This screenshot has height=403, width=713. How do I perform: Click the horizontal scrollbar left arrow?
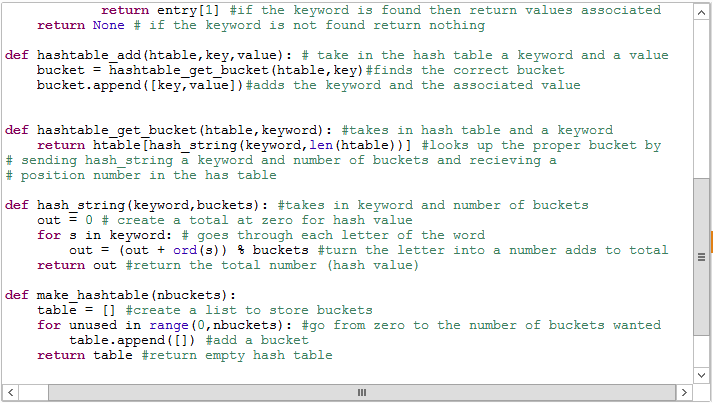(x=10, y=392)
